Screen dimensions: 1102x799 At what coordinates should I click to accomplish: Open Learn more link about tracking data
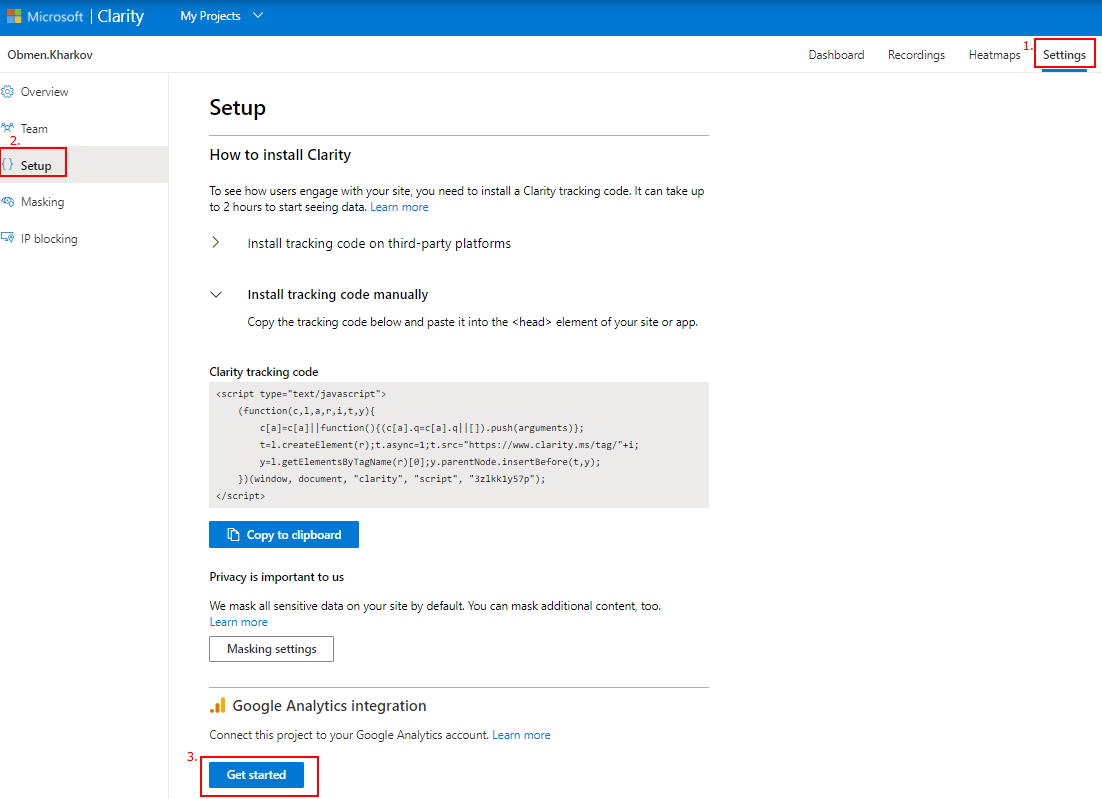(x=399, y=207)
